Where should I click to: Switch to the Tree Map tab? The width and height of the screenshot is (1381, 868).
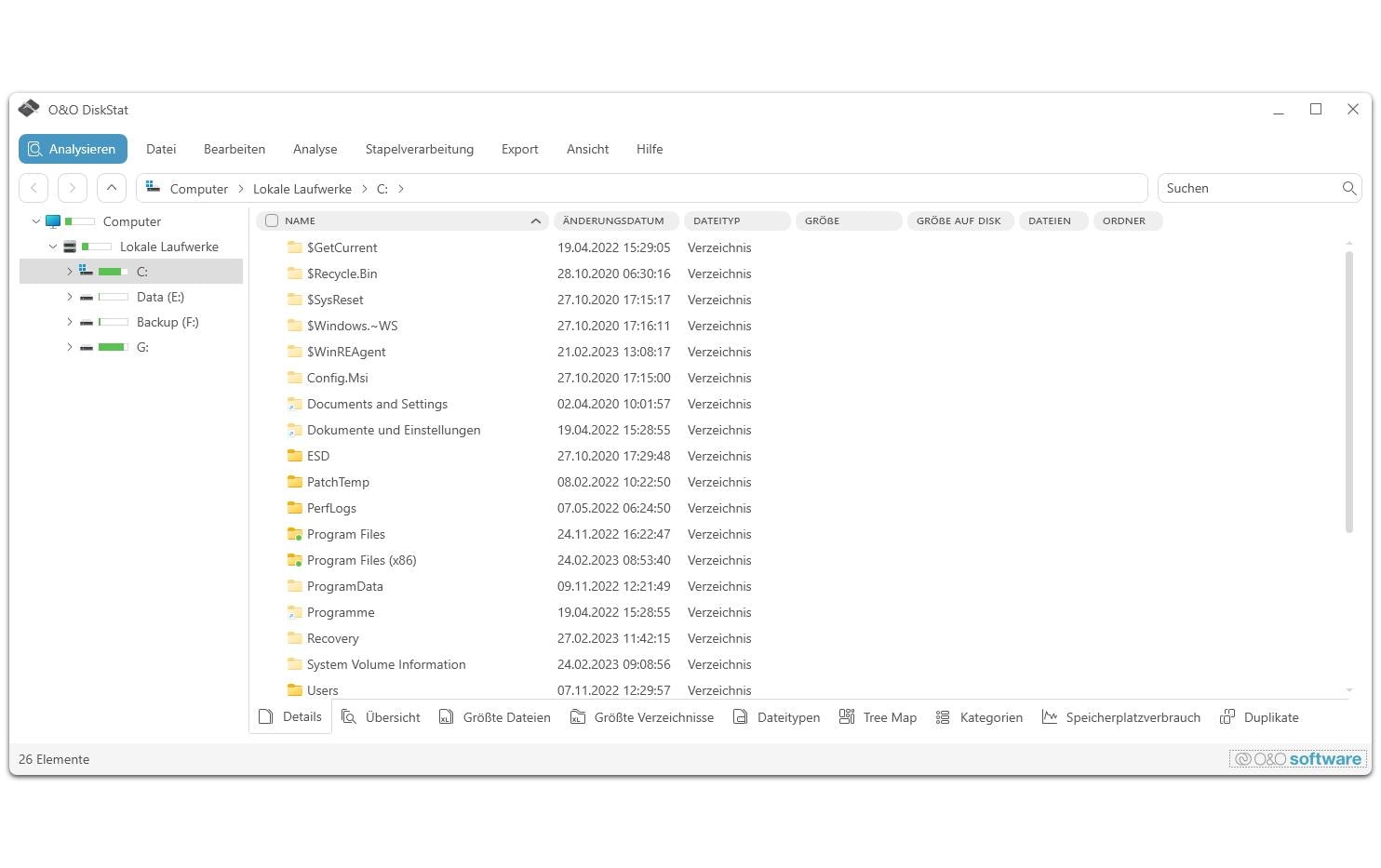878,717
